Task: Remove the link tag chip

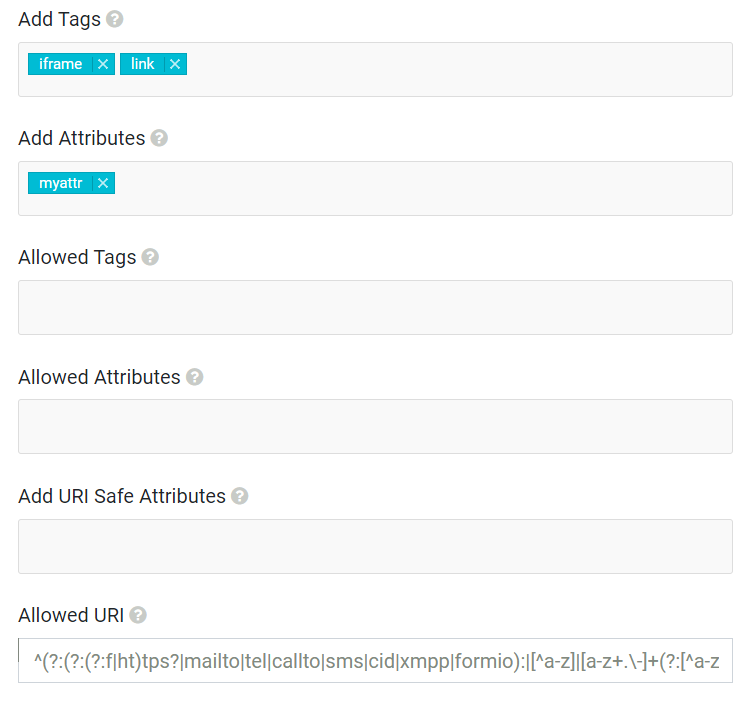Action: [175, 64]
